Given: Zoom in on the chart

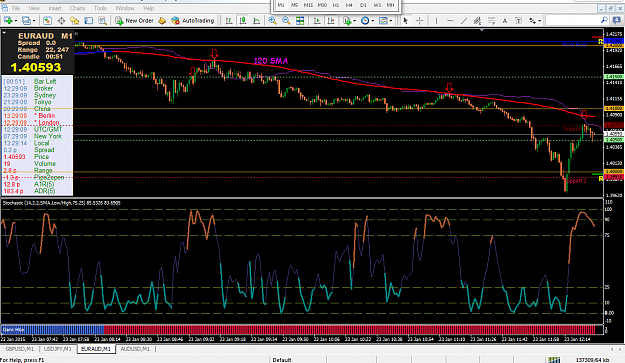Looking at the screenshot, I should pos(272,21).
